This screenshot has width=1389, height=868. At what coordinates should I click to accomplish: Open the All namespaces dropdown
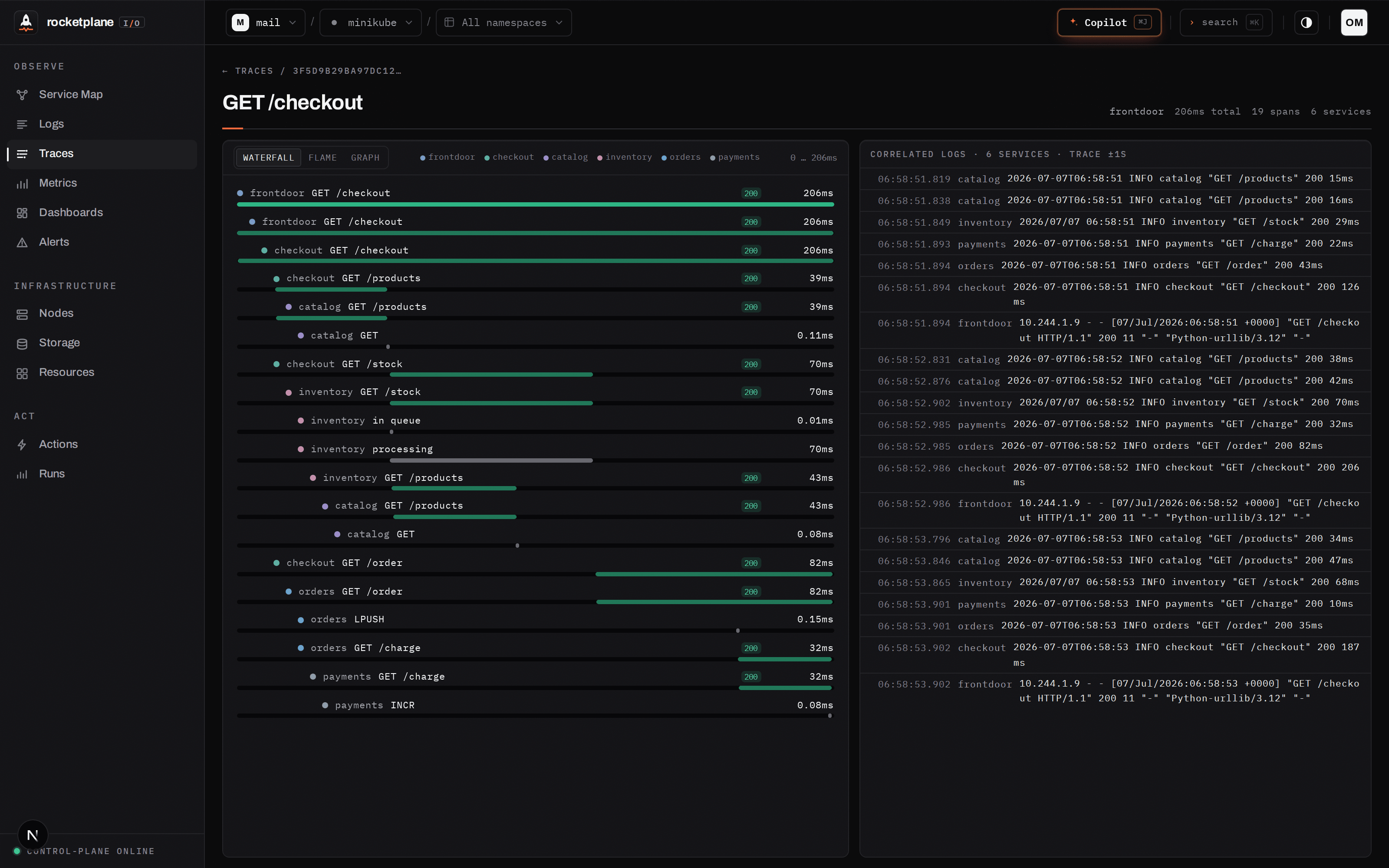tap(504, 23)
